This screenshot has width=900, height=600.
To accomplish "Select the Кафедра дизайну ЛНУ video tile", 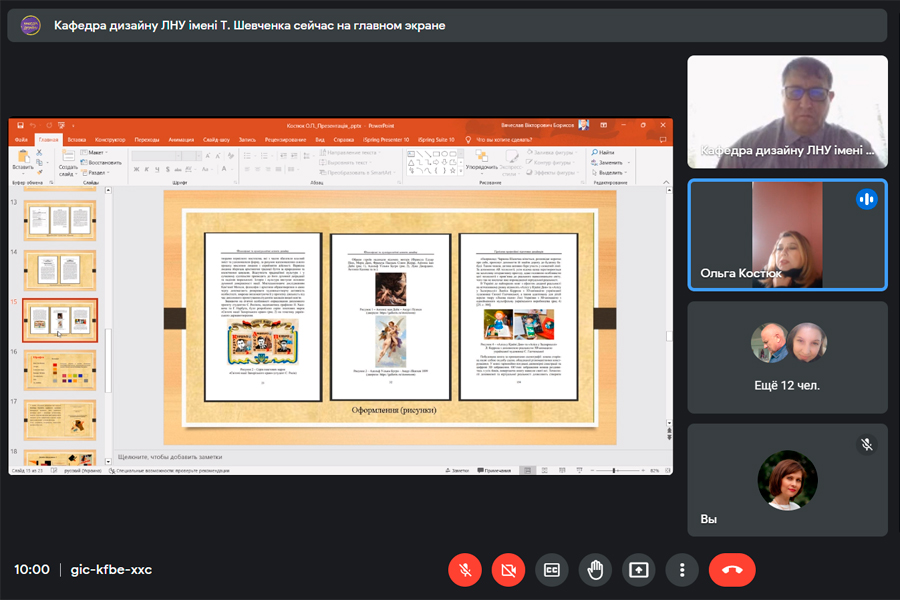I will [x=787, y=111].
